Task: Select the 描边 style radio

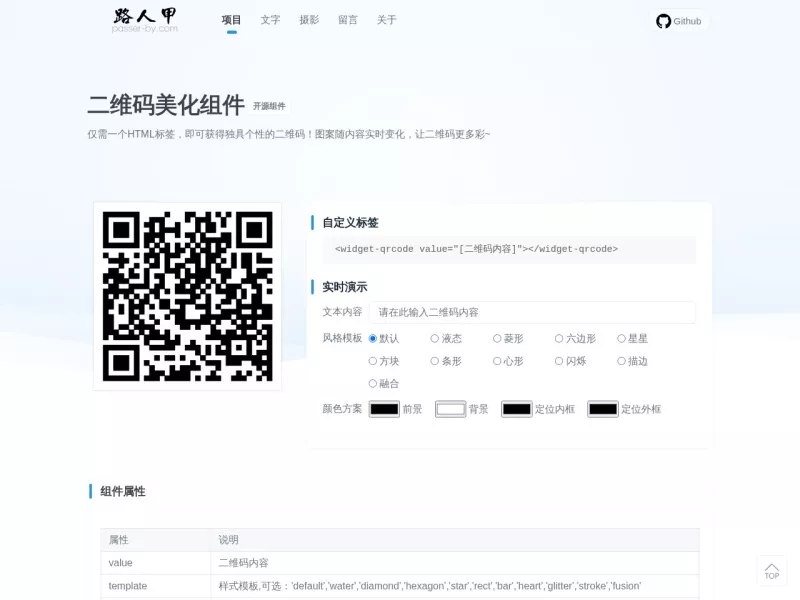Action: click(x=621, y=361)
